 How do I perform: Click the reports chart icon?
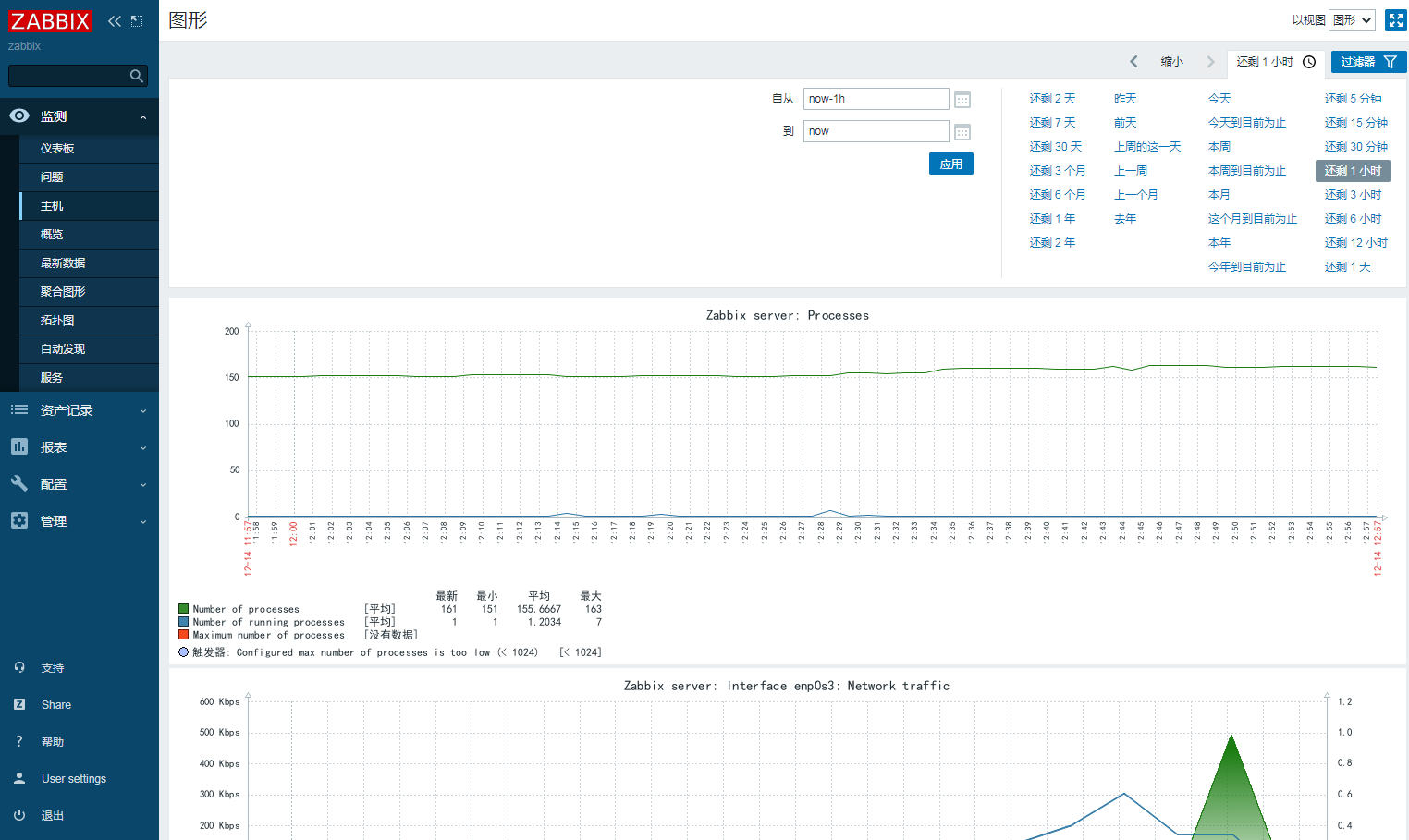click(19, 446)
